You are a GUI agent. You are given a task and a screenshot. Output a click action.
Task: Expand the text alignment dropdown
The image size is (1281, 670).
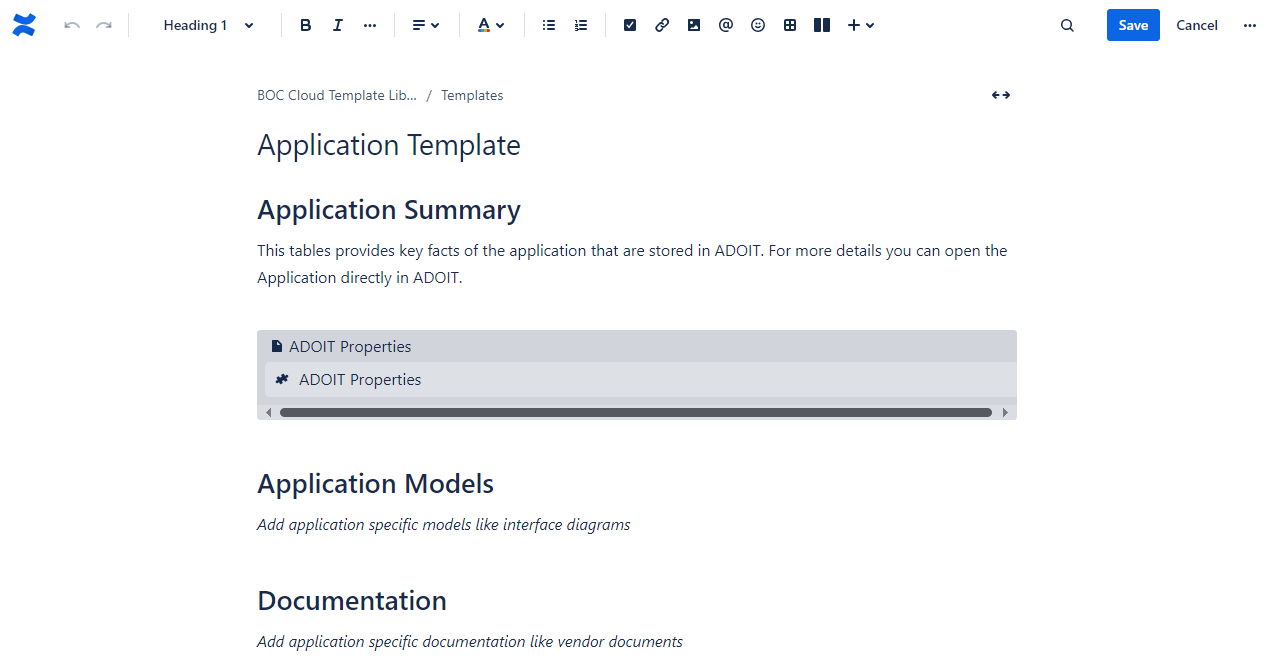(x=426, y=25)
